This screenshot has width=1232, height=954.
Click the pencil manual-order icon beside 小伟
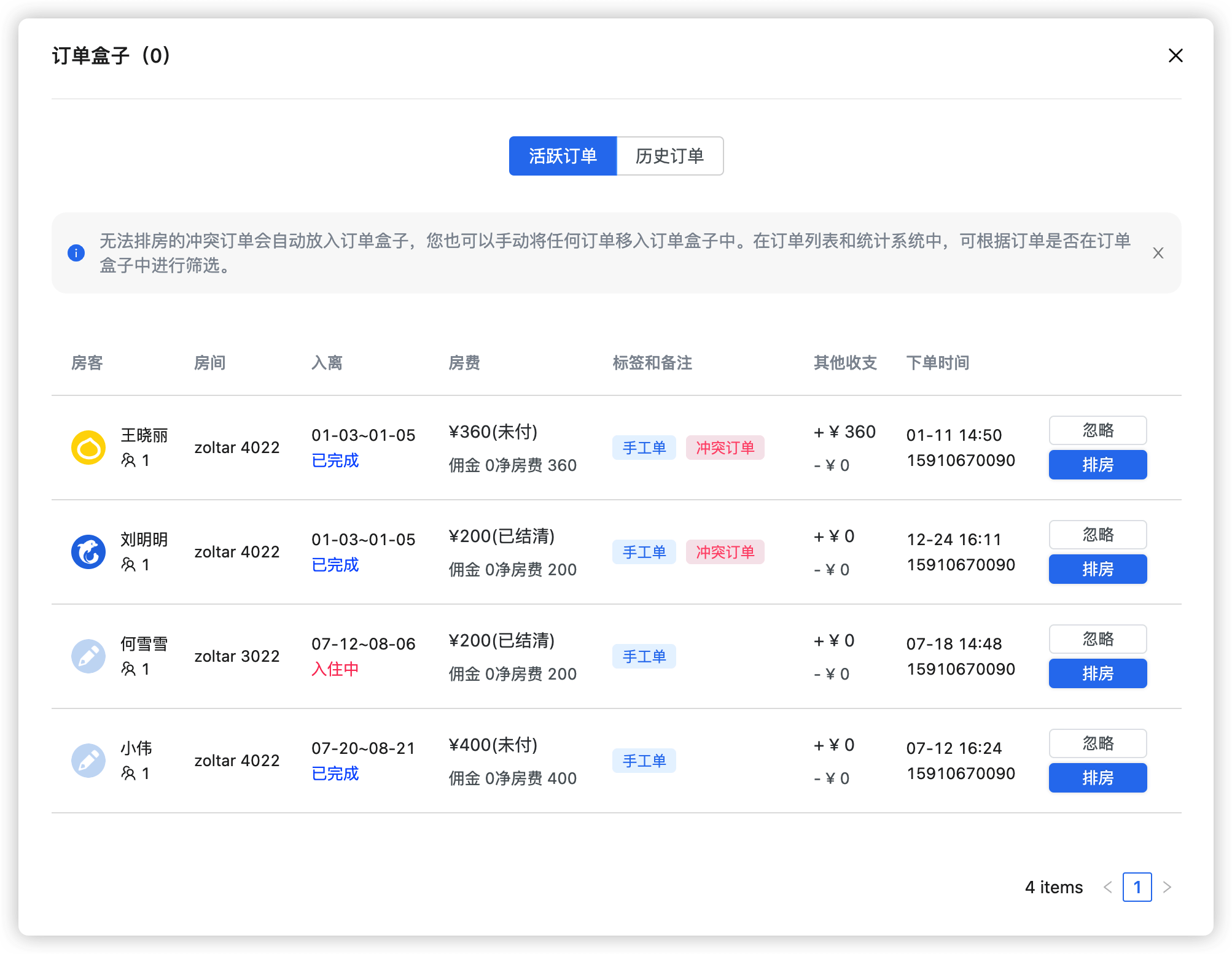(88, 761)
